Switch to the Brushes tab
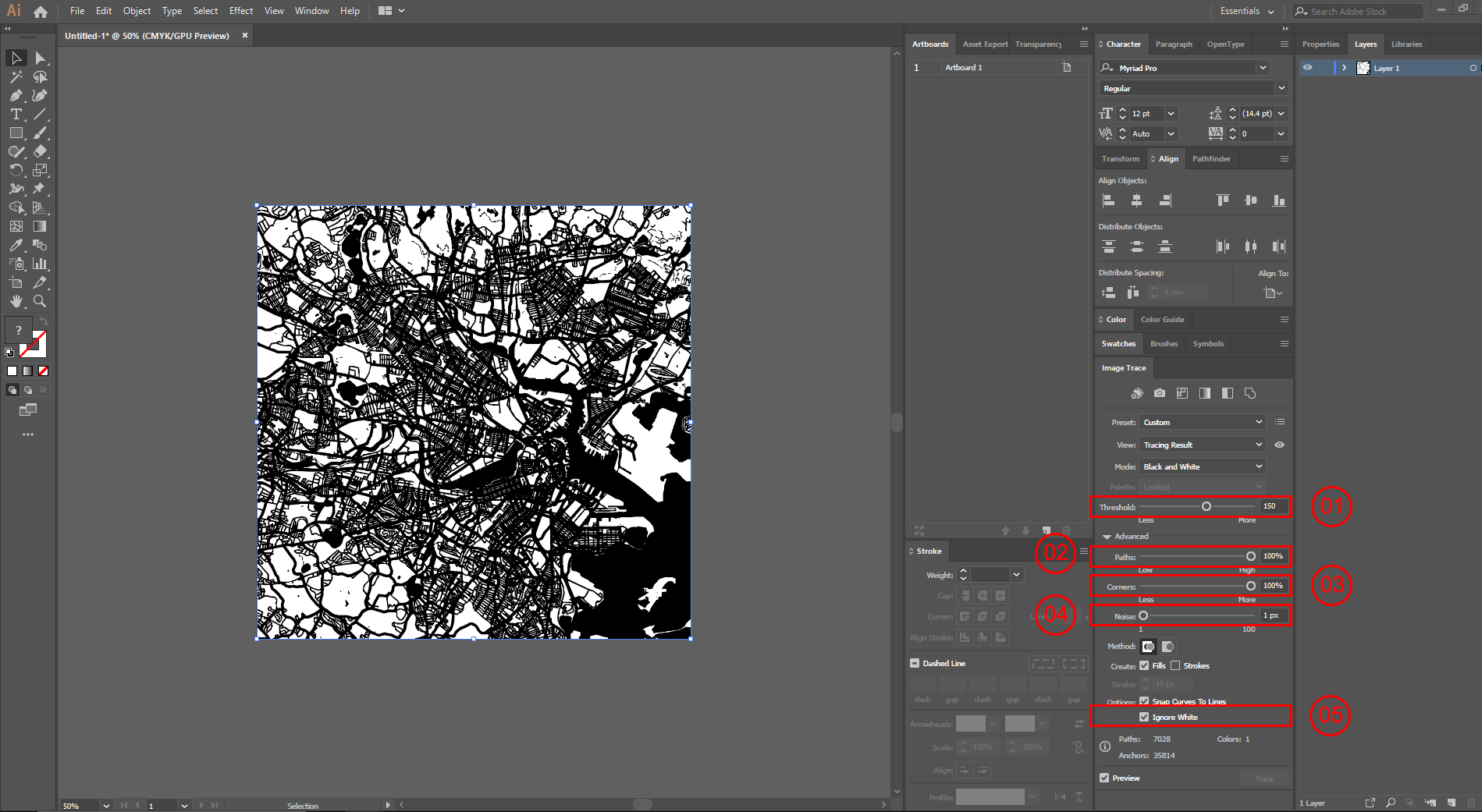The image size is (1482, 812). click(x=1164, y=343)
